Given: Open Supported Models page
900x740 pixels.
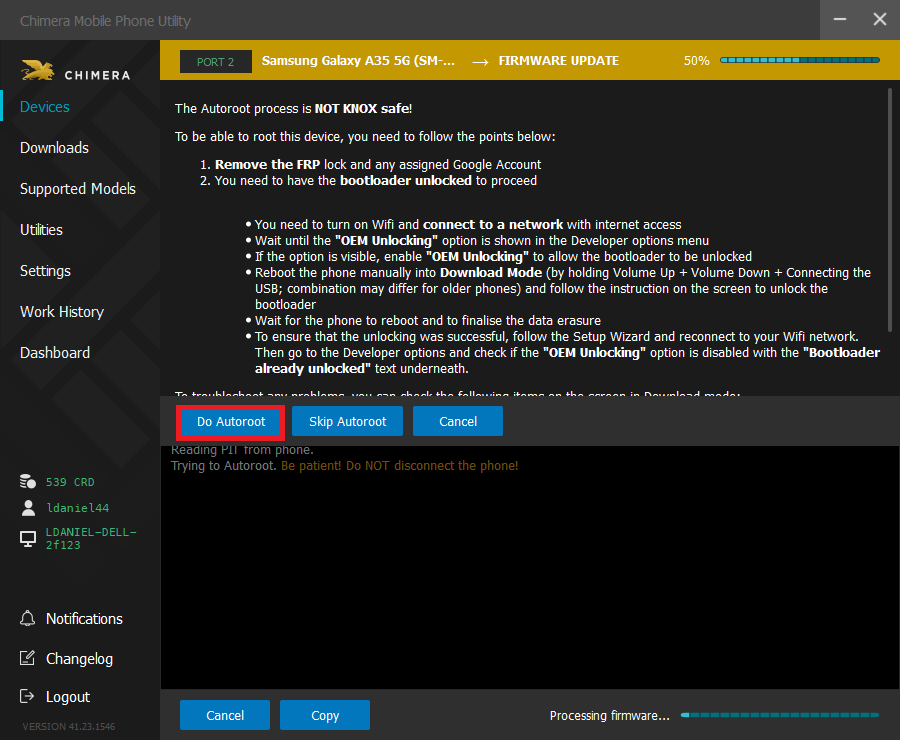Looking at the screenshot, I should [77, 189].
